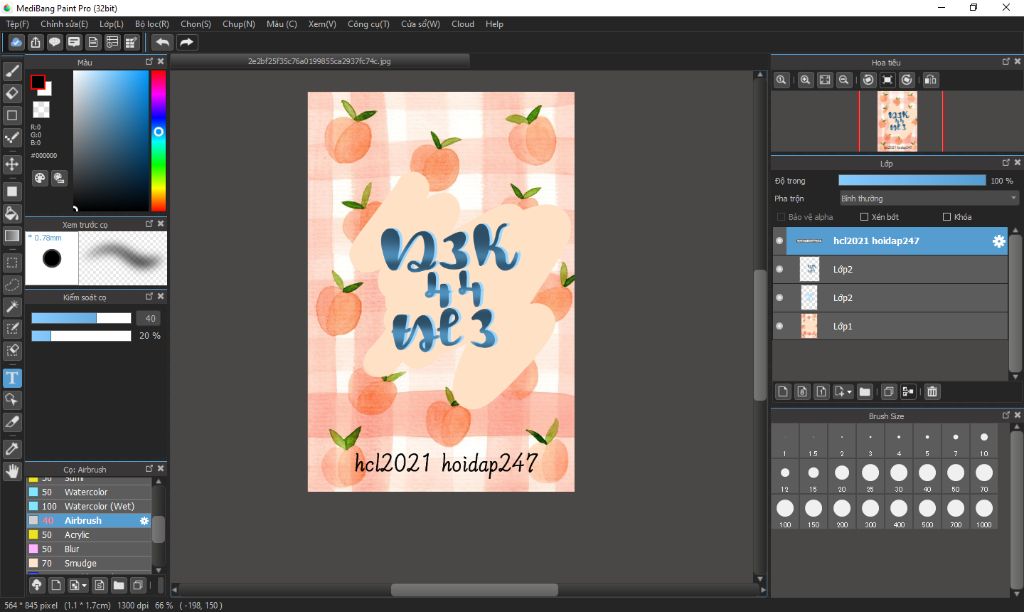Toggle visibility of Lớp1 layer
Image resolution: width=1024 pixels, height=612 pixels.
coord(779,326)
